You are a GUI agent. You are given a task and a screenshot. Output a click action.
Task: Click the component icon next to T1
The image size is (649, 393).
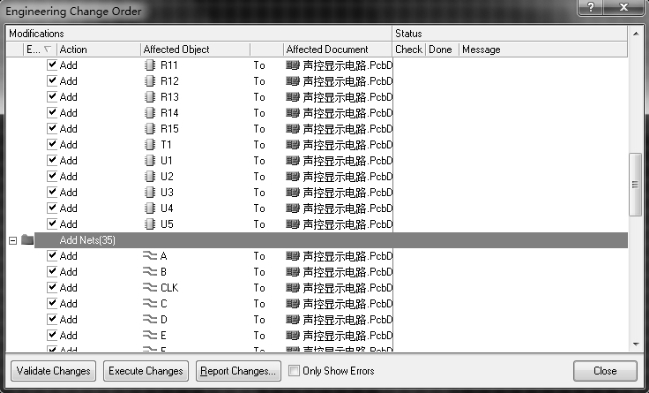click(x=150, y=145)
